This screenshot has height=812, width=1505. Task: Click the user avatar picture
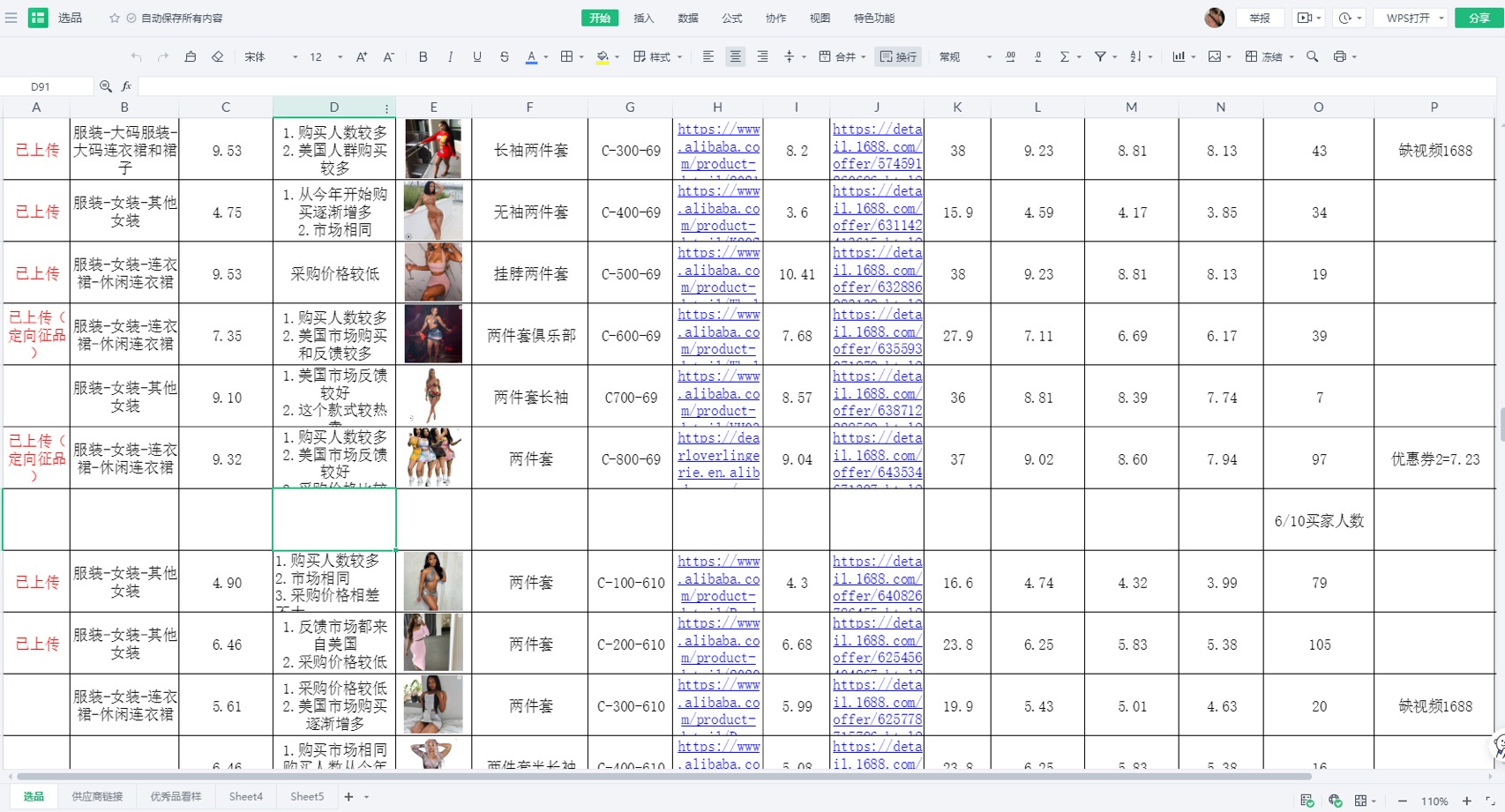click(x=1215, y=18)
